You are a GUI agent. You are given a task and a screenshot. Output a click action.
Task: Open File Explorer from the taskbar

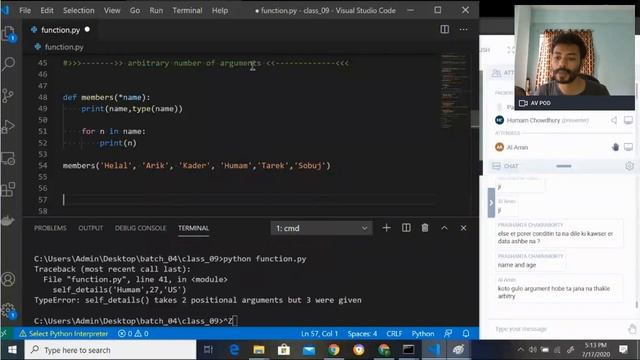(x=259, y=350)
